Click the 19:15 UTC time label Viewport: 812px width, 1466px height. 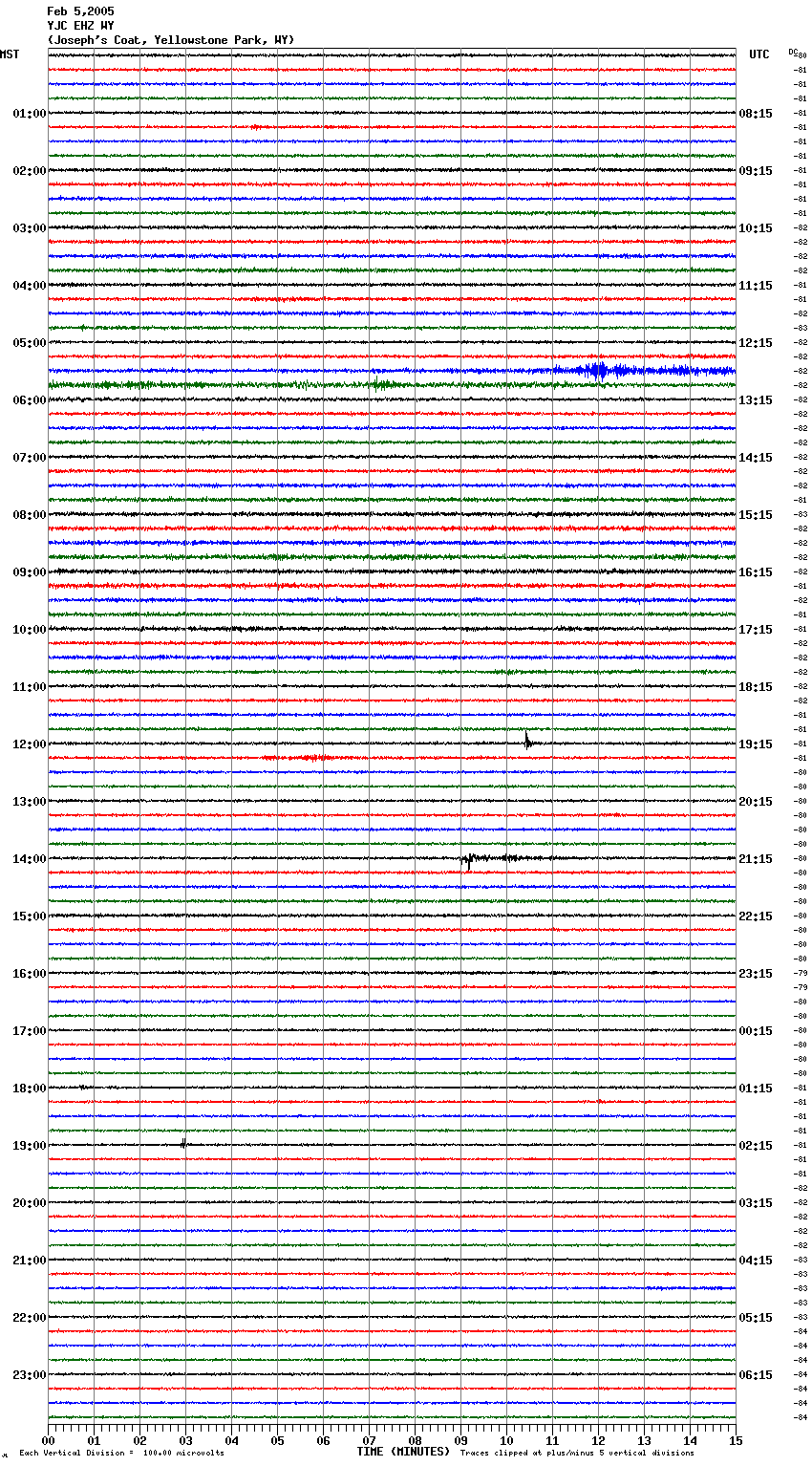tap(756, 744)
